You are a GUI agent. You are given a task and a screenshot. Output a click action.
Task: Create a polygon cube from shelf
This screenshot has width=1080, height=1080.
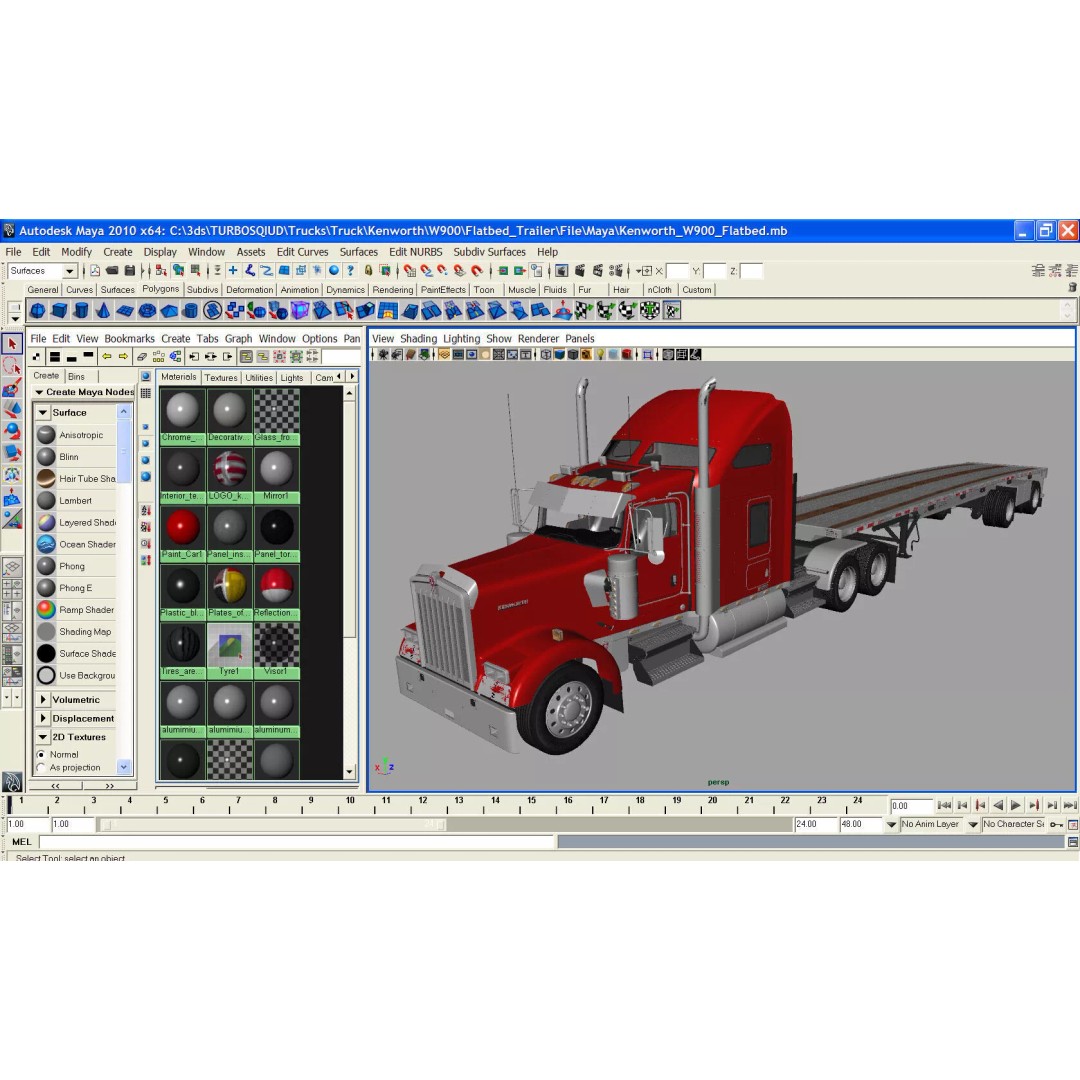(x=60, y=311)
